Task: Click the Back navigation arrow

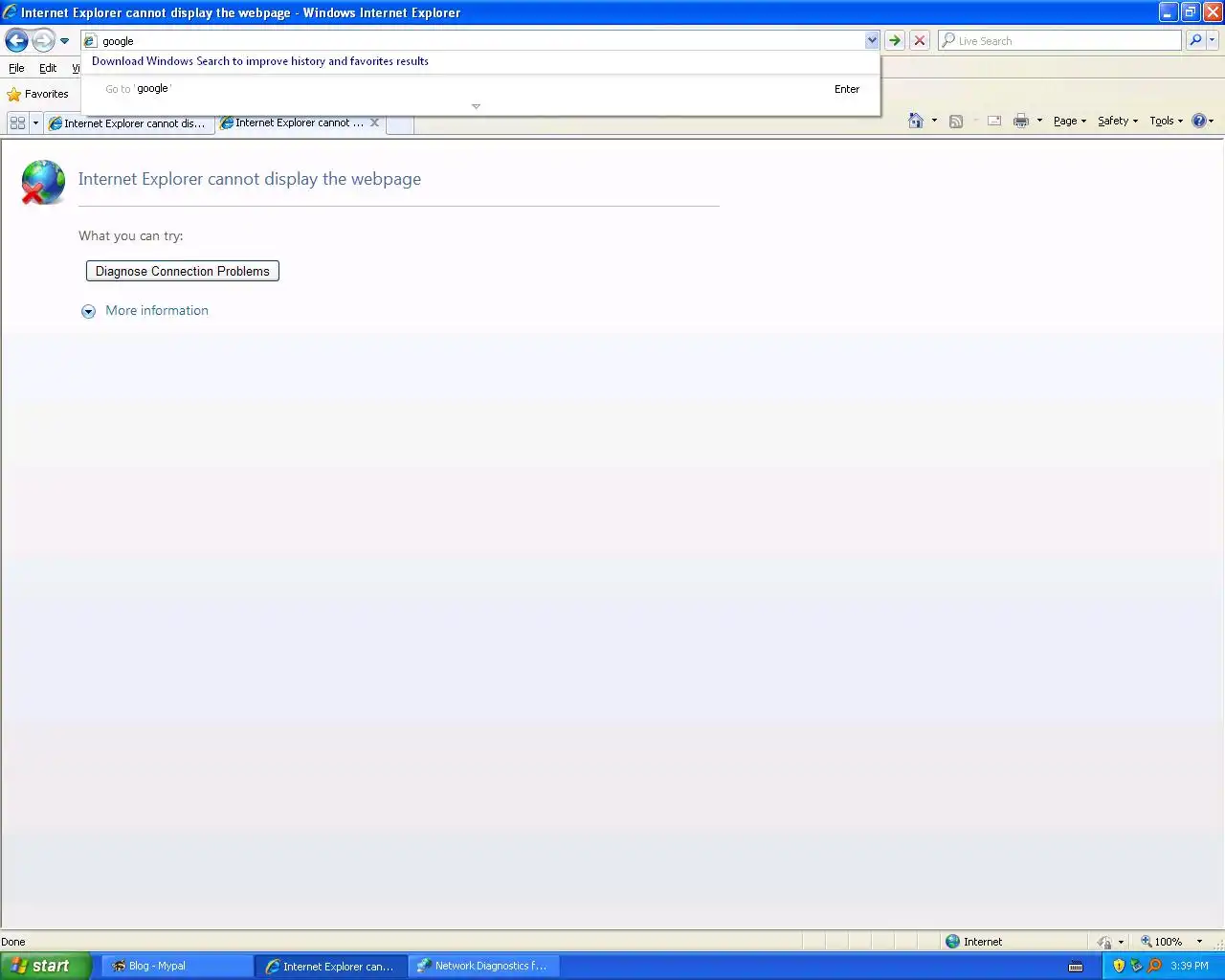Action: 16,40
